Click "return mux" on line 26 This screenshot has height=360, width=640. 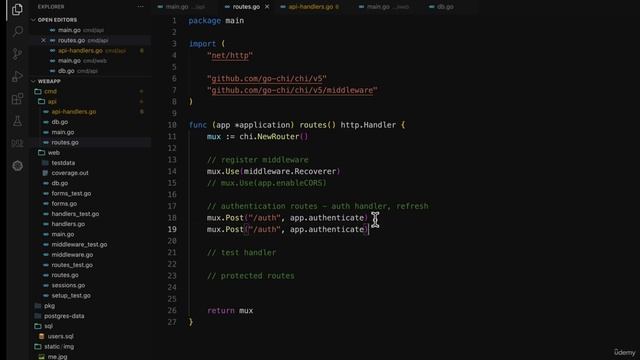(230, 311)
